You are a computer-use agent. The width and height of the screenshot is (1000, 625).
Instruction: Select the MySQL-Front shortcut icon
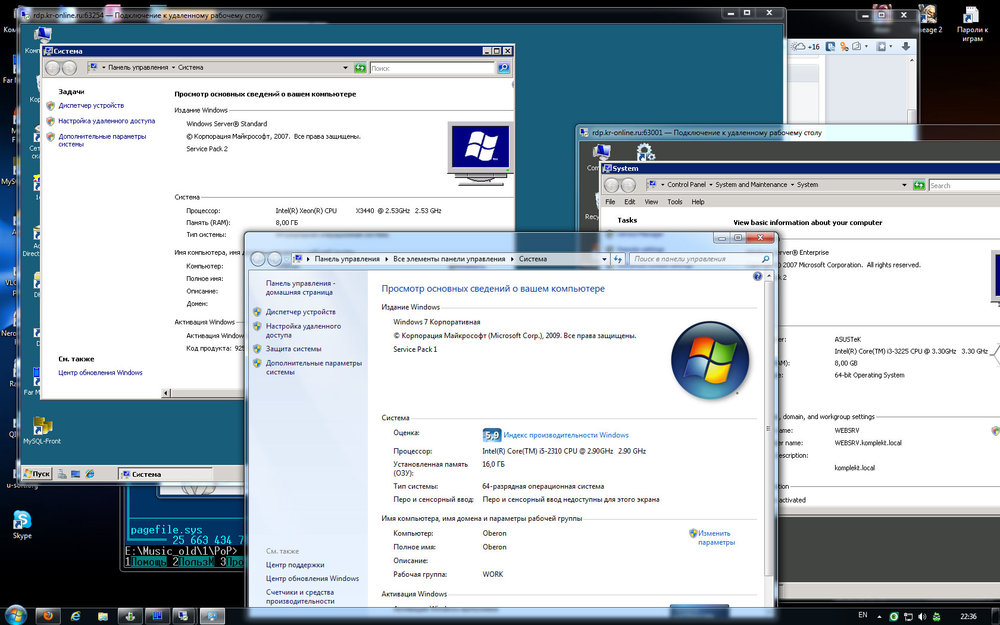pos(42,427)
